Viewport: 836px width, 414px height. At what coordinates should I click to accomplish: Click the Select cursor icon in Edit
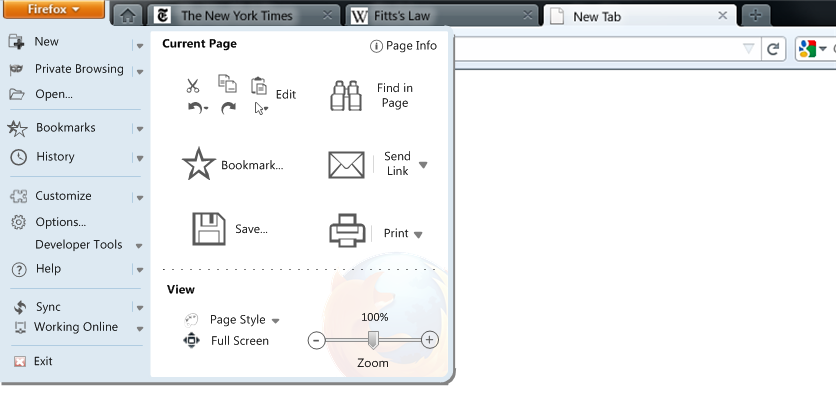pyautogui.click(x=260, y=109)
